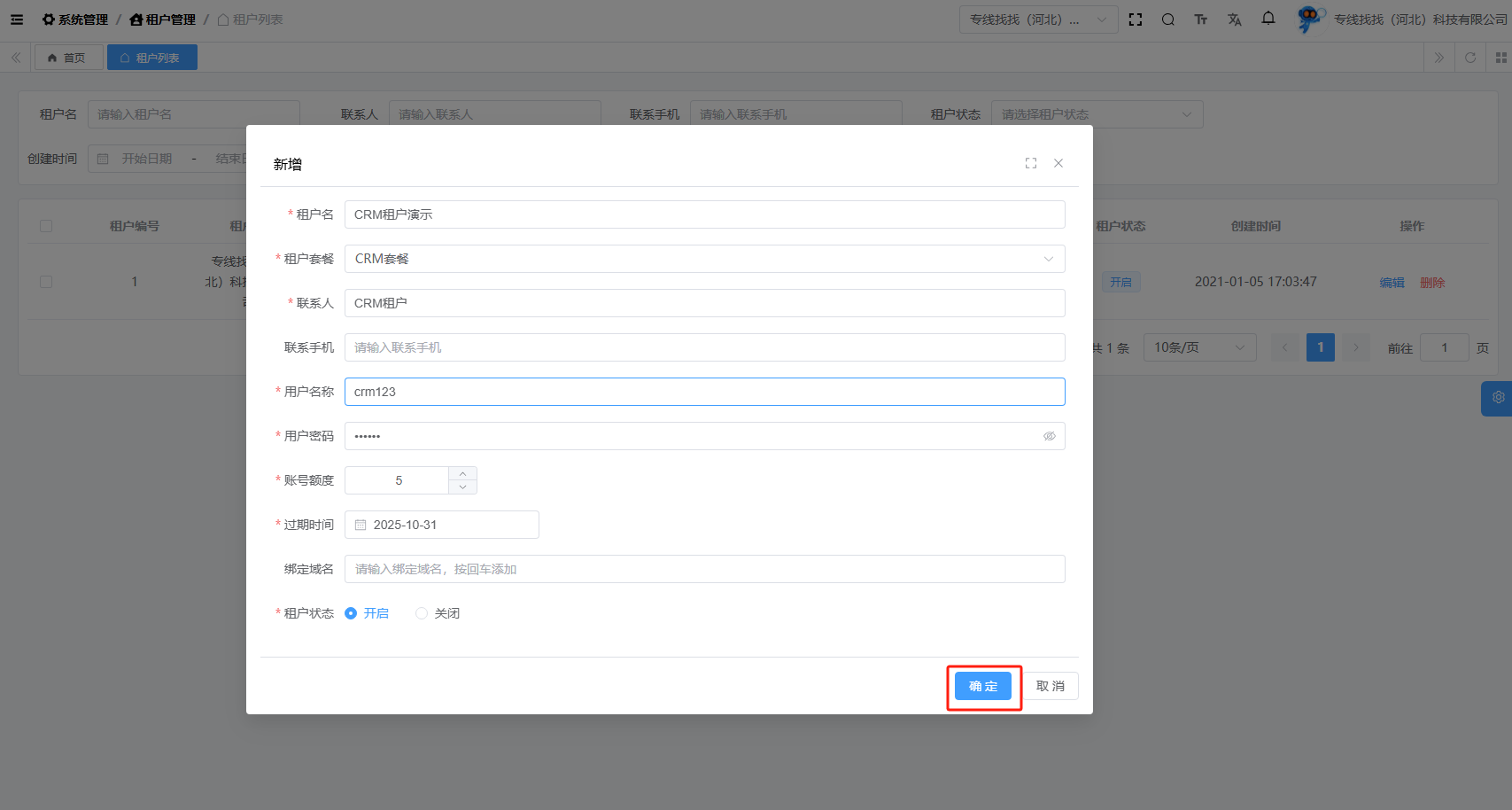Toggle fullscreen mode icon in top bar
Image resolution: width=1512 pixels, height=810 pixels.
(1136, 19)
